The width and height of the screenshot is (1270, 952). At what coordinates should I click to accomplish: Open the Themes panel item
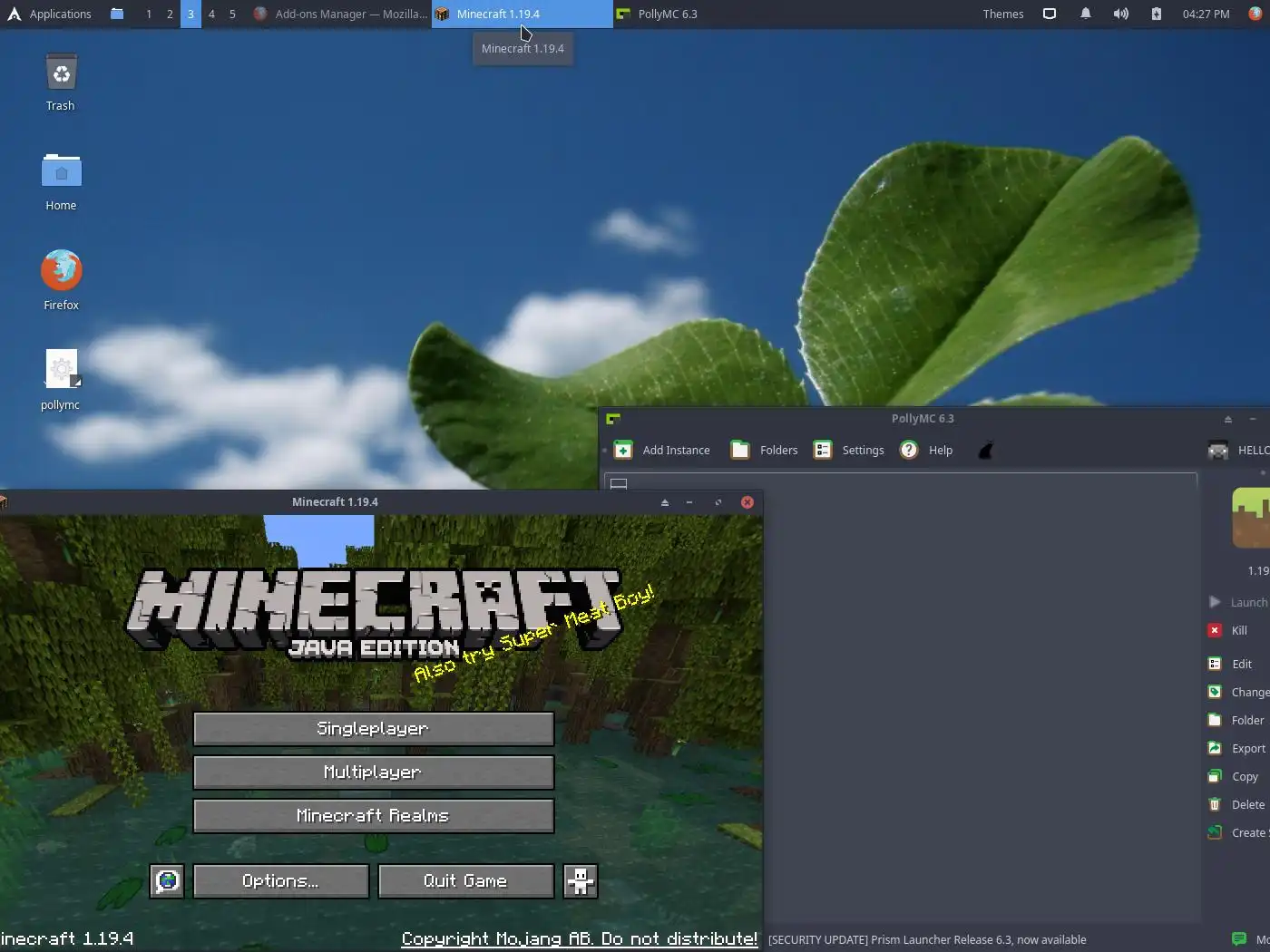point(1003,14)
